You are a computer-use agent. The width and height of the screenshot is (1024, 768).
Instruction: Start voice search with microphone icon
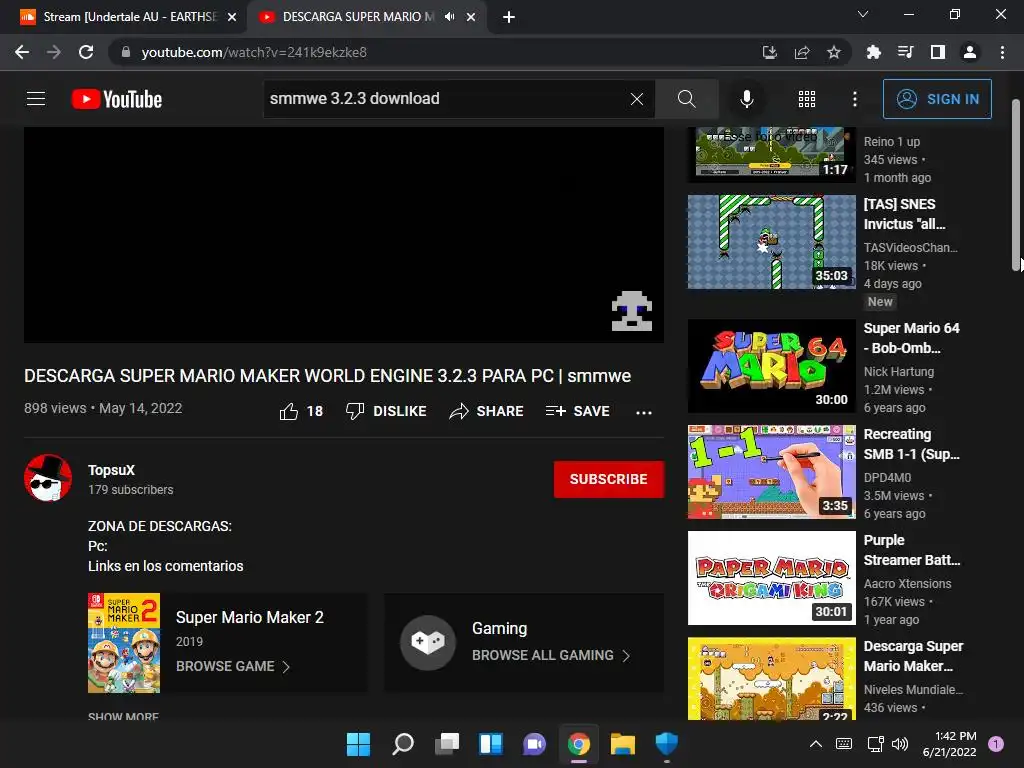747,99
